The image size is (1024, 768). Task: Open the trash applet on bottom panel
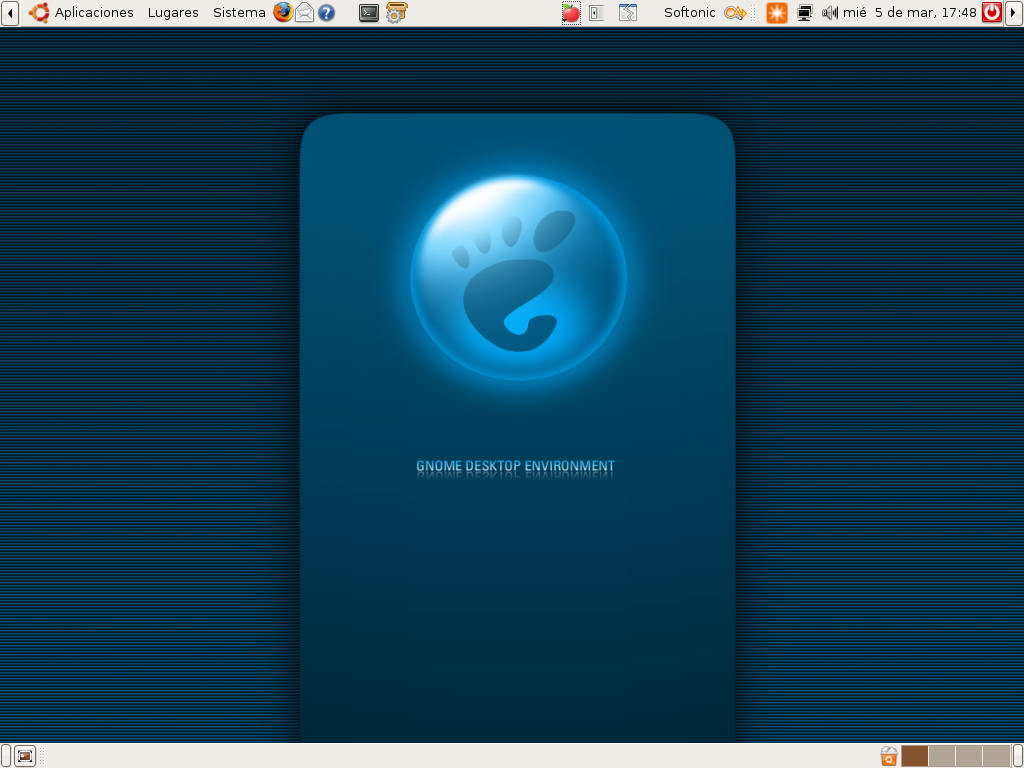pyautogui.click(x=889, y=756)
